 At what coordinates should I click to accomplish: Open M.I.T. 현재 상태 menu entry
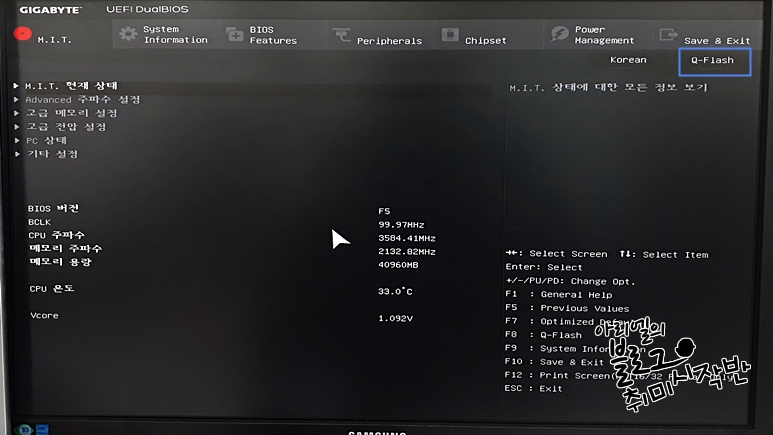[71, 86]
